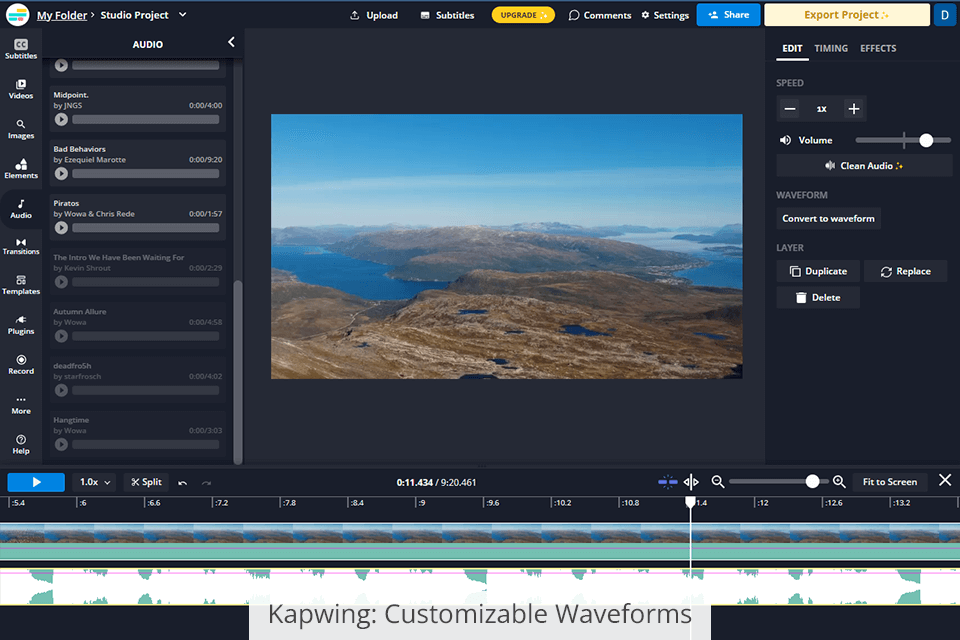Screen dimensions: 960x640
Task: Click the Midpoint track progress bar
Action: [146, 119]
